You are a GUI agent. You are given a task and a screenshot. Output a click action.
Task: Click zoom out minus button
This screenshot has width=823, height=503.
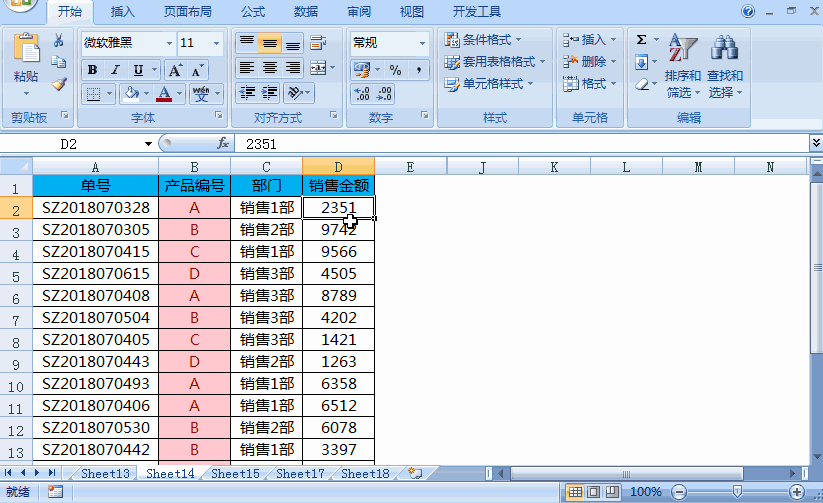679,492
